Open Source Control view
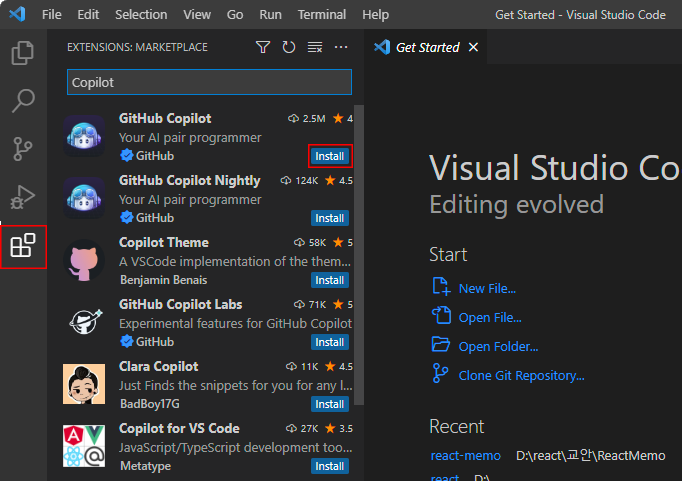The image size is (682, 481). (23, 149)
